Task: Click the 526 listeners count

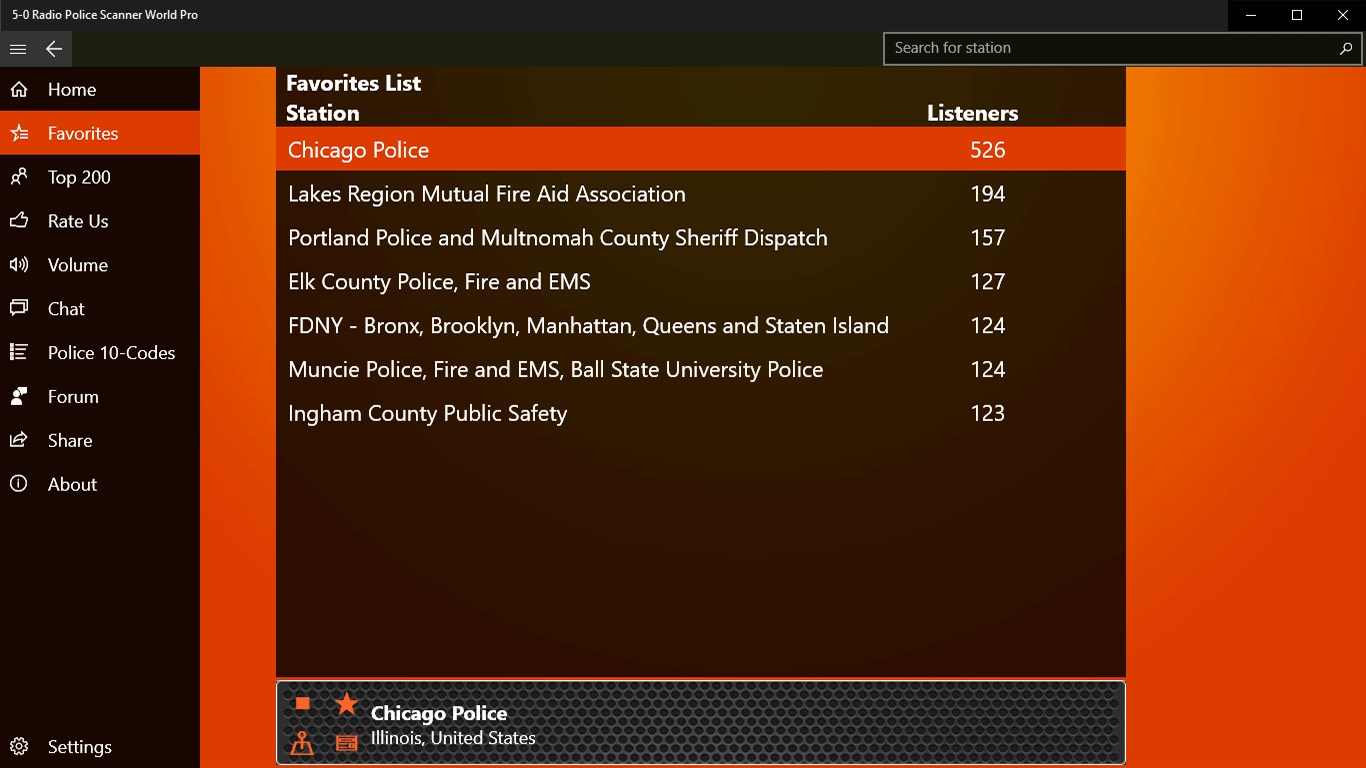Action: (x=988, y=150)
